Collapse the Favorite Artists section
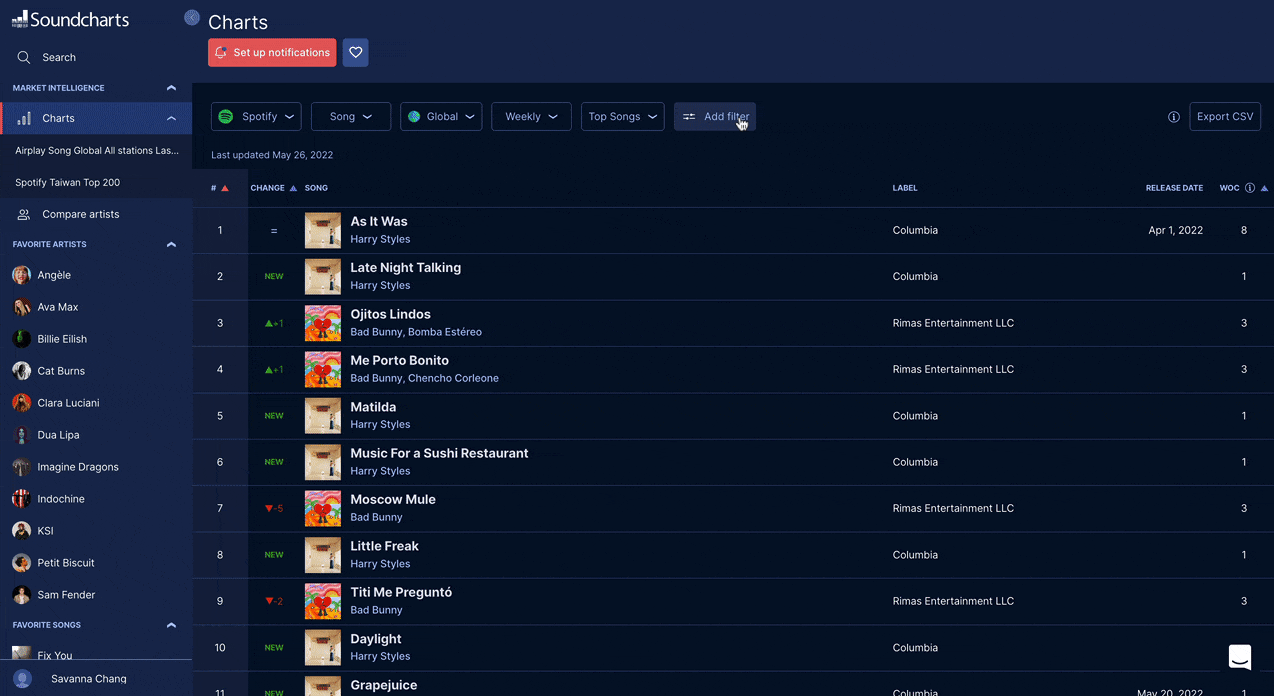This screenshot has width=1274, height=696. pyautogui.click(x=171, y=244)
